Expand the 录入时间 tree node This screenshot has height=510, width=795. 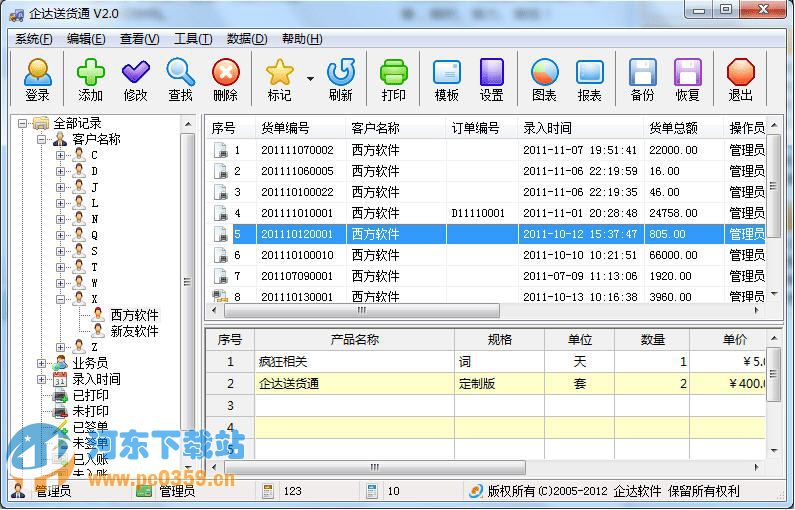(42, 379)
